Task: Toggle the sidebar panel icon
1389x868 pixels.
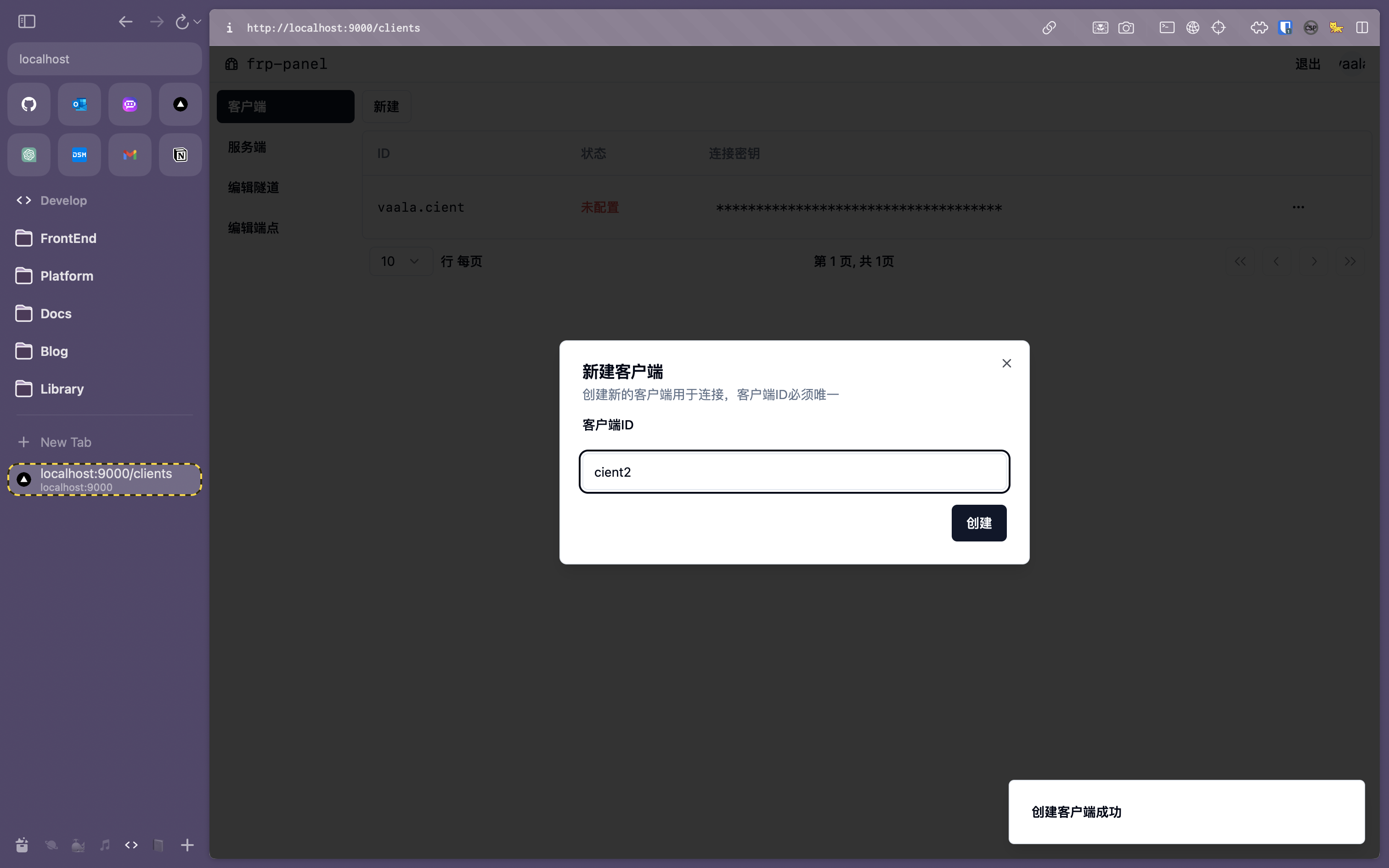Action: [x=27, y=22]
